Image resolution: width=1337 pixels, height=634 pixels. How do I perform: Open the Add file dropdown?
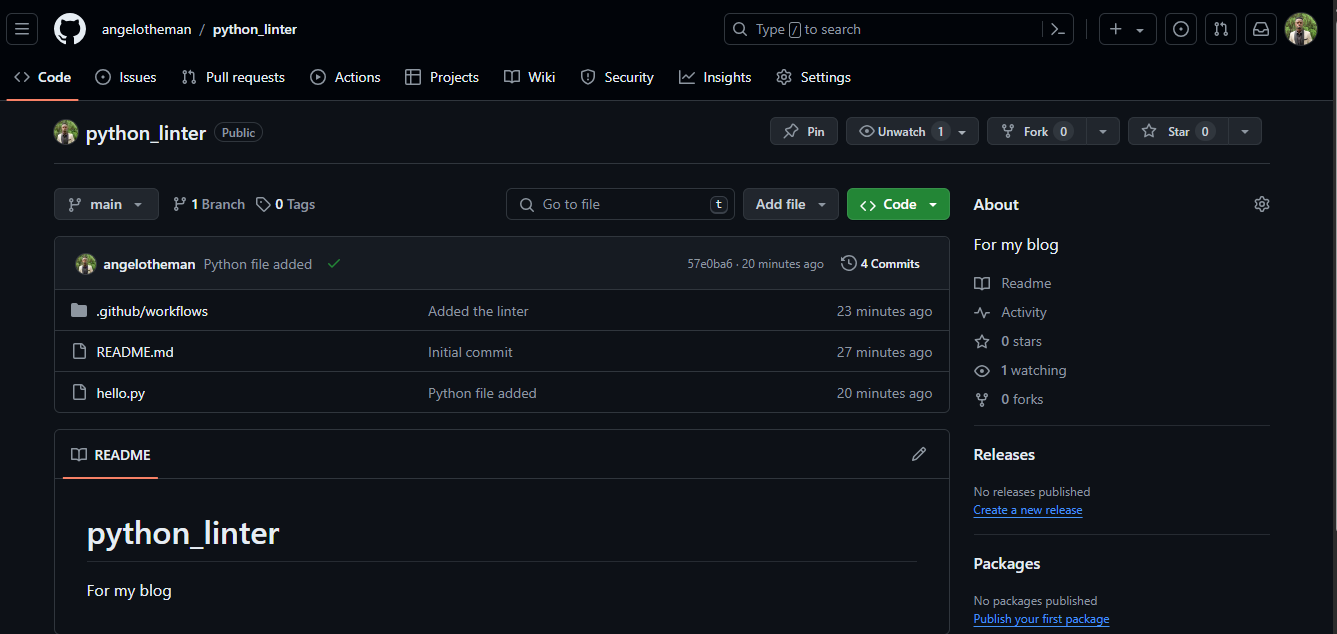pos(790,204)
